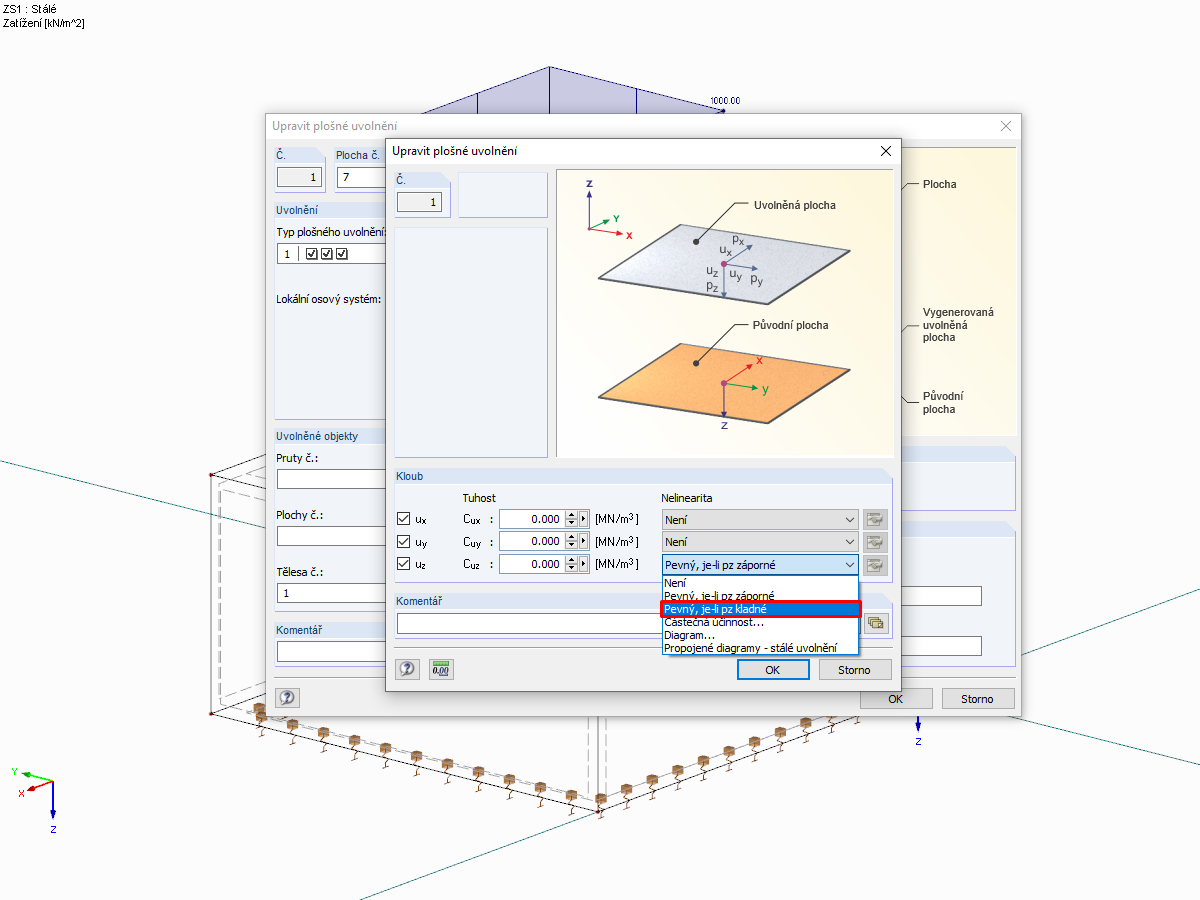The width and height of the screenshot is (1200, 900).
Task: Open nonlinearity settings icon next to uz dropdown
Action: (875, 564)
